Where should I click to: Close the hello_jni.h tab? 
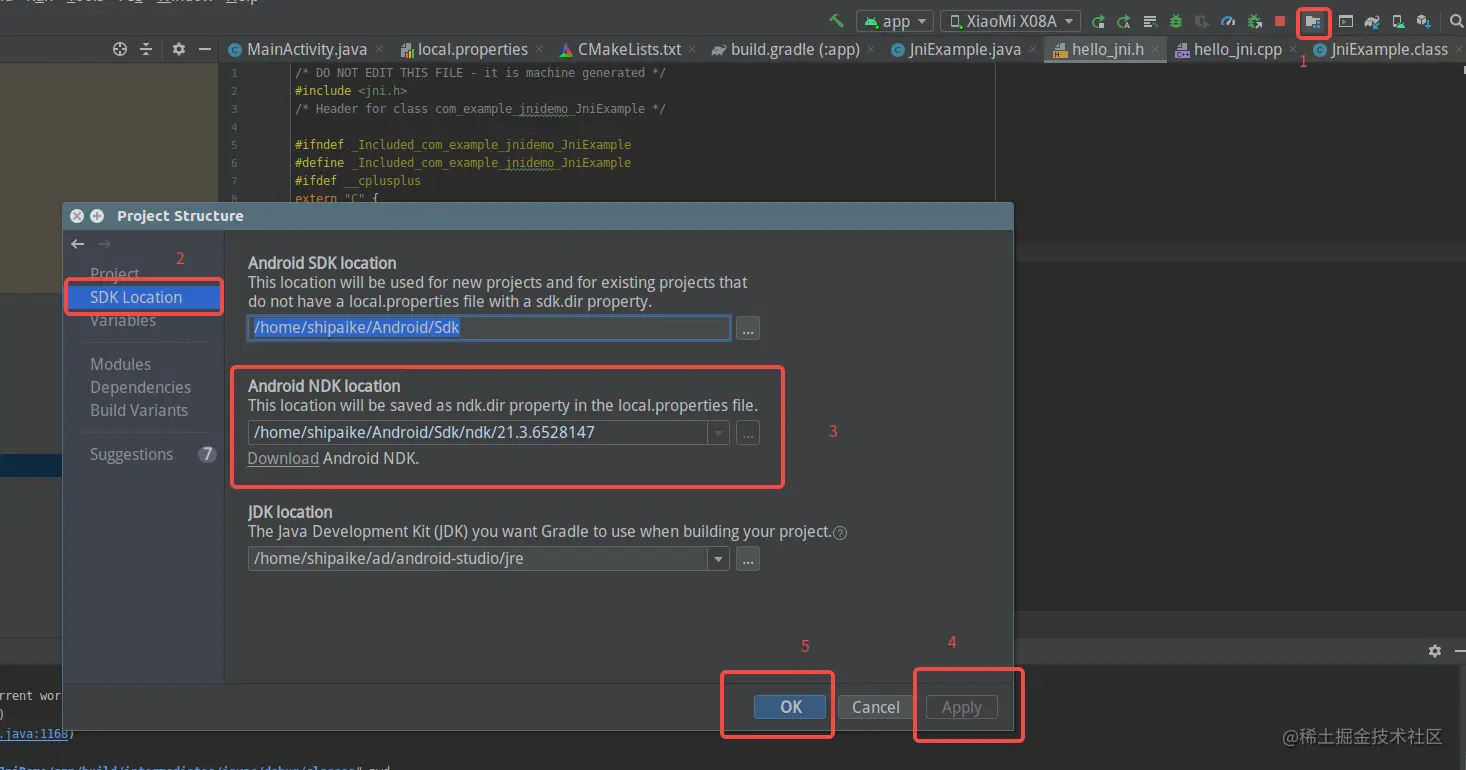(x=1156, y=49)
